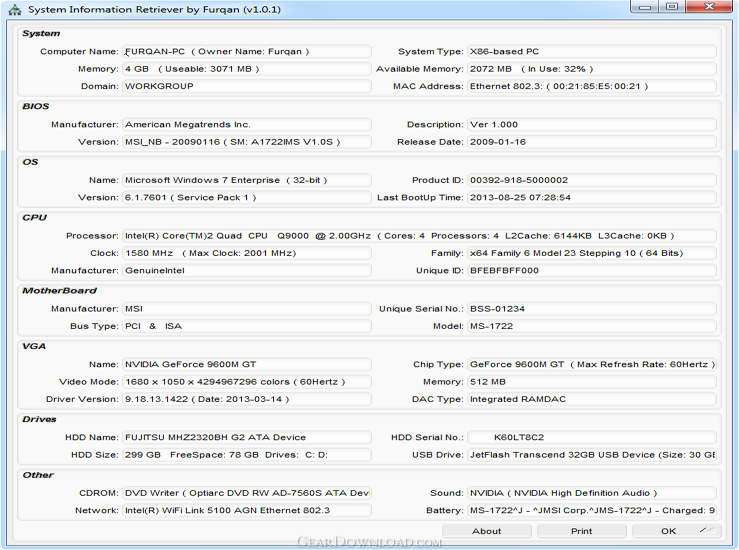This screenshot has width=739, height=550.
Task: Click the MotherBoard section heading
Action: coord(59,291)
